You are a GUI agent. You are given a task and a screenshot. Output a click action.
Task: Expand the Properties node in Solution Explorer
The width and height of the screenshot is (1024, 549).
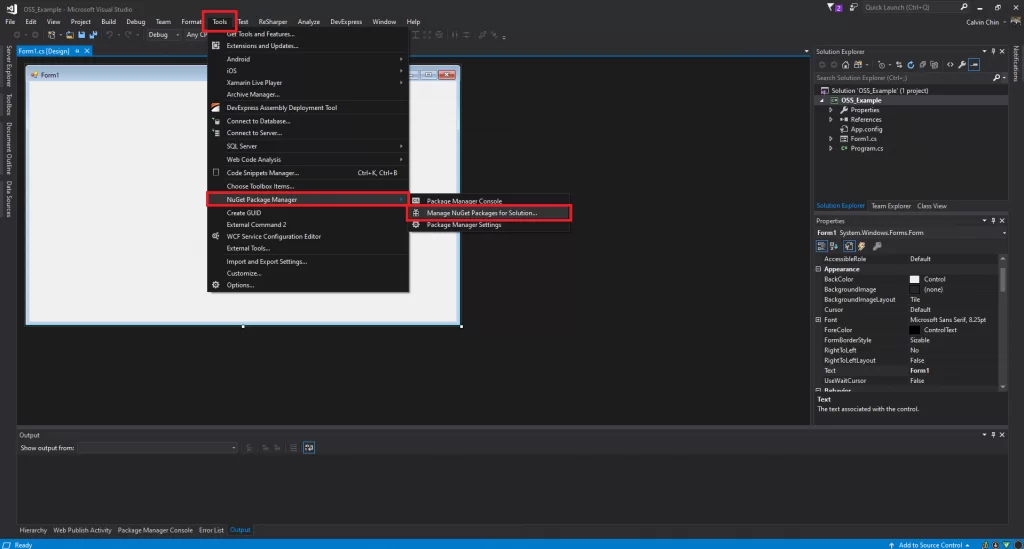pos(831,110)
